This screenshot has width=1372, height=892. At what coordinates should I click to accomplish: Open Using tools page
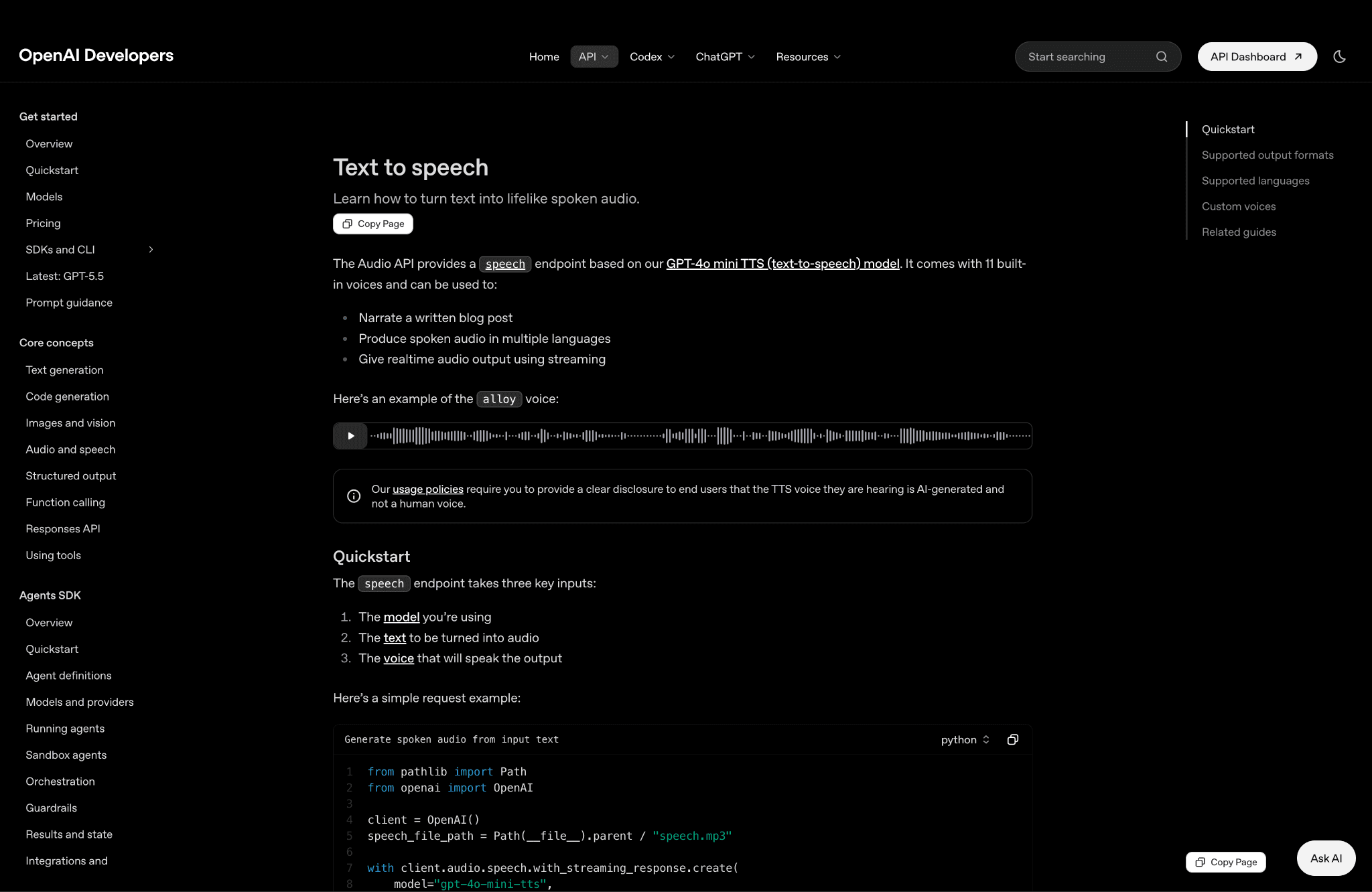tap(53, 555)
